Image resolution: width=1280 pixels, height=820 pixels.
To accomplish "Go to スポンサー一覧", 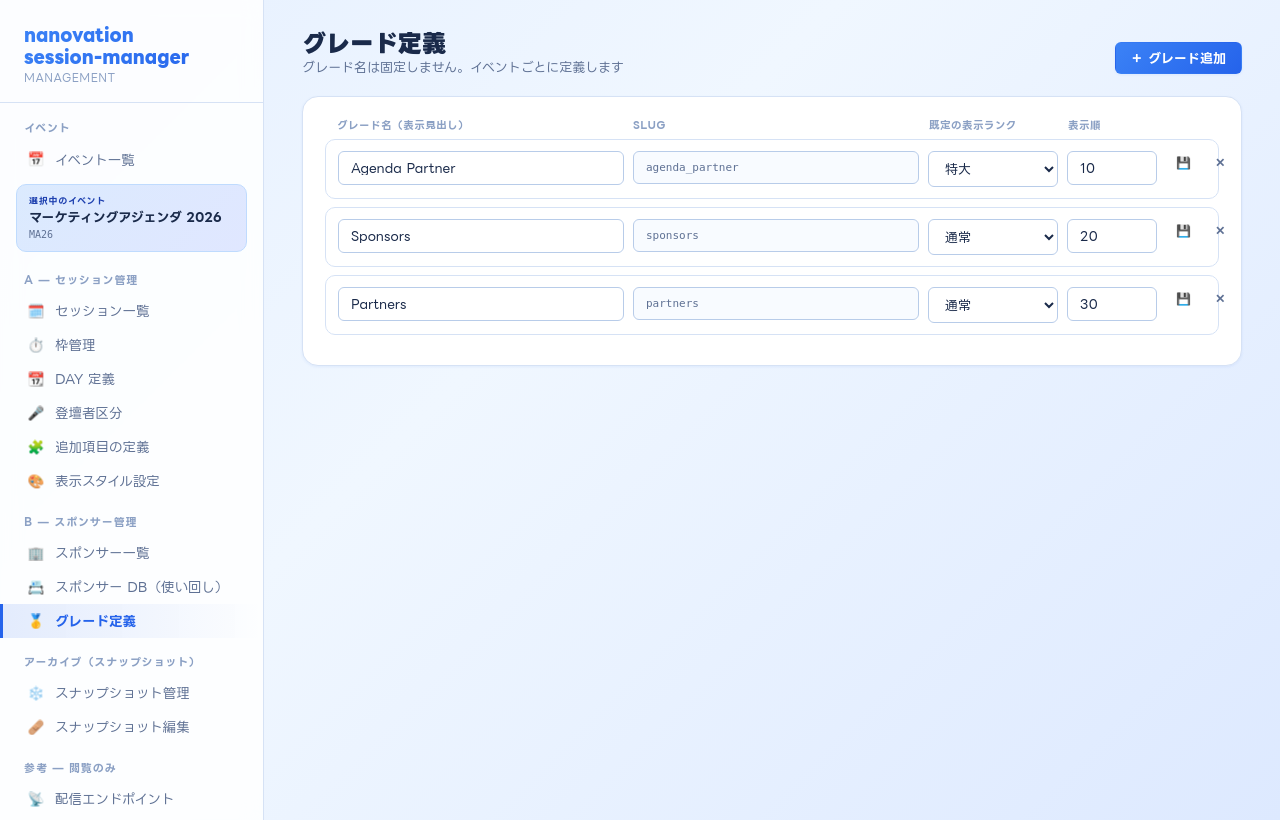I will coord(132,553).
